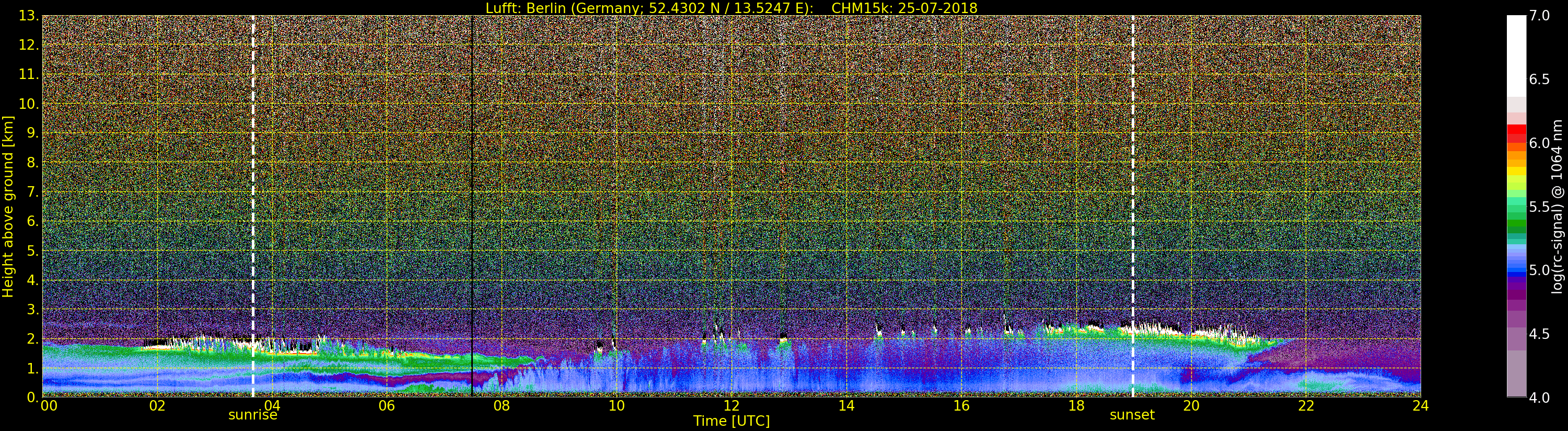Viewport: 1568px width, 431px height.
Task: Click the '4.5' colorbar scale value
Action: [1539, 334]
